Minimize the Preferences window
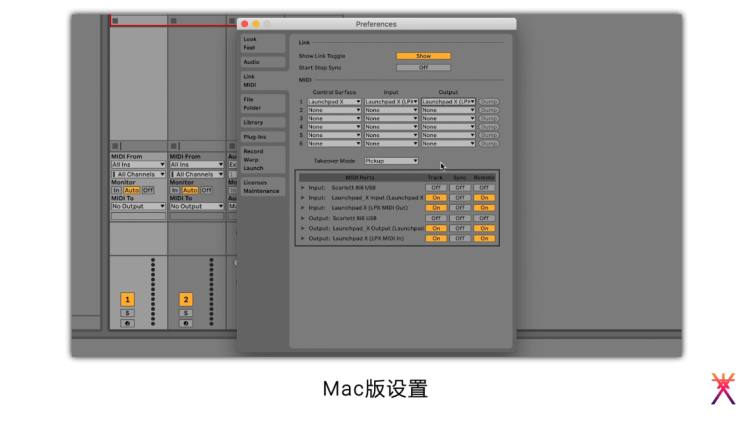This screenshot has width=750, height=424. 256,24
